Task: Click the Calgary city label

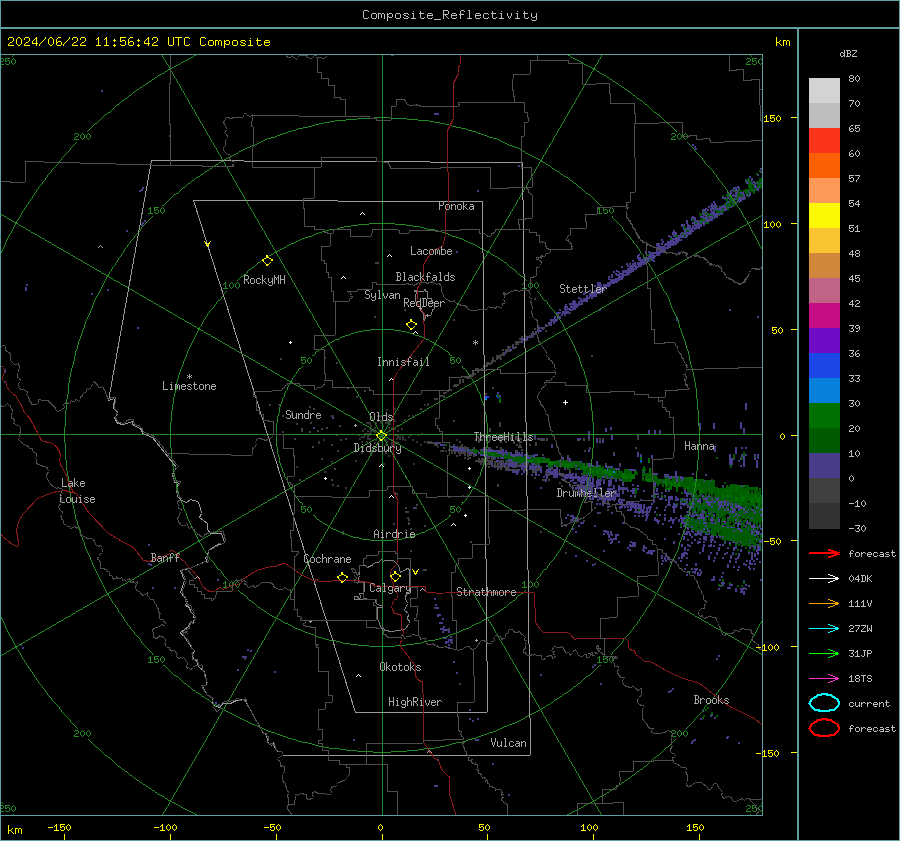Action: coord(390,588)
